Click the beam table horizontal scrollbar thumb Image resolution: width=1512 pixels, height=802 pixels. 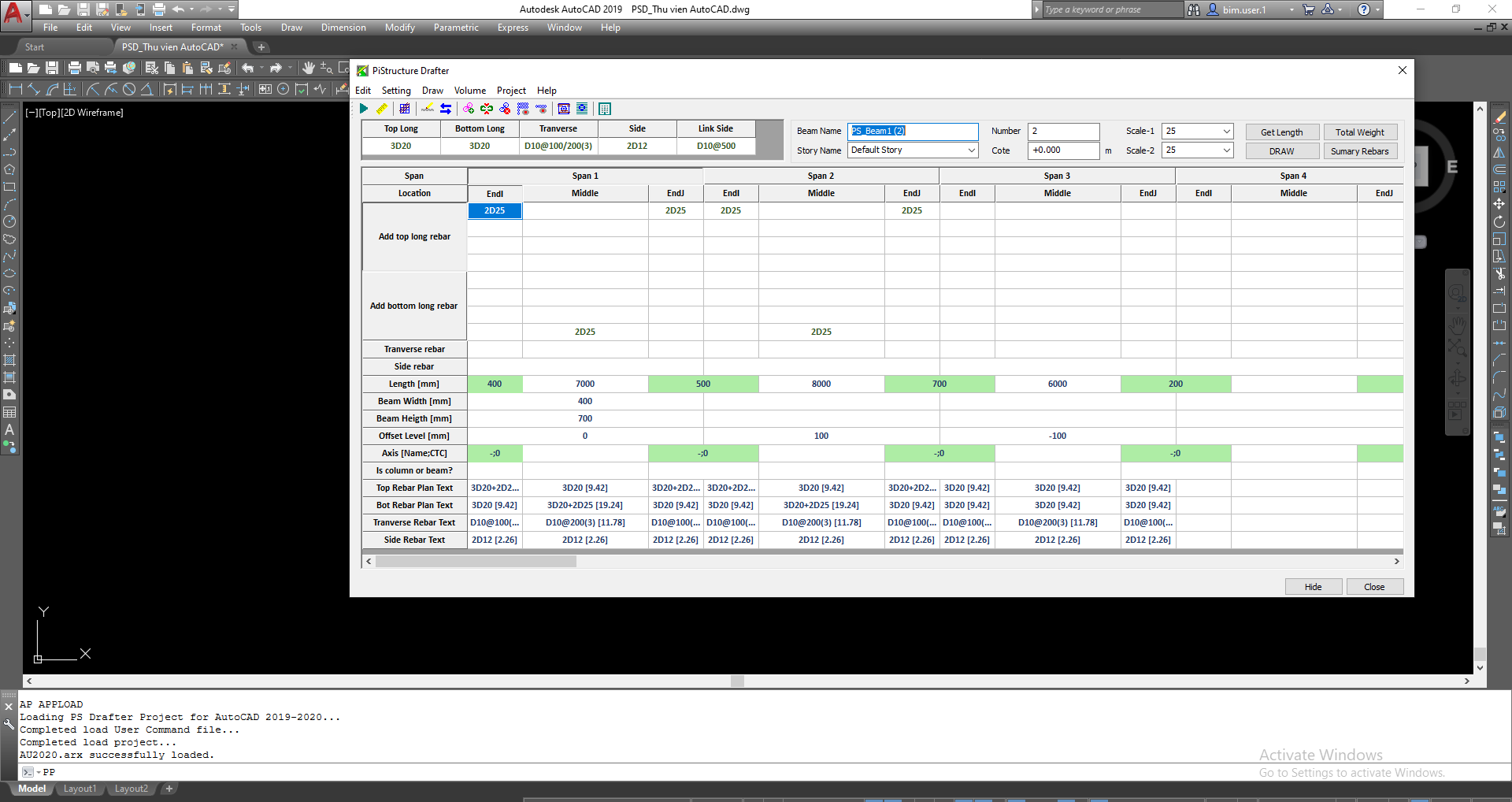[476, 562]
